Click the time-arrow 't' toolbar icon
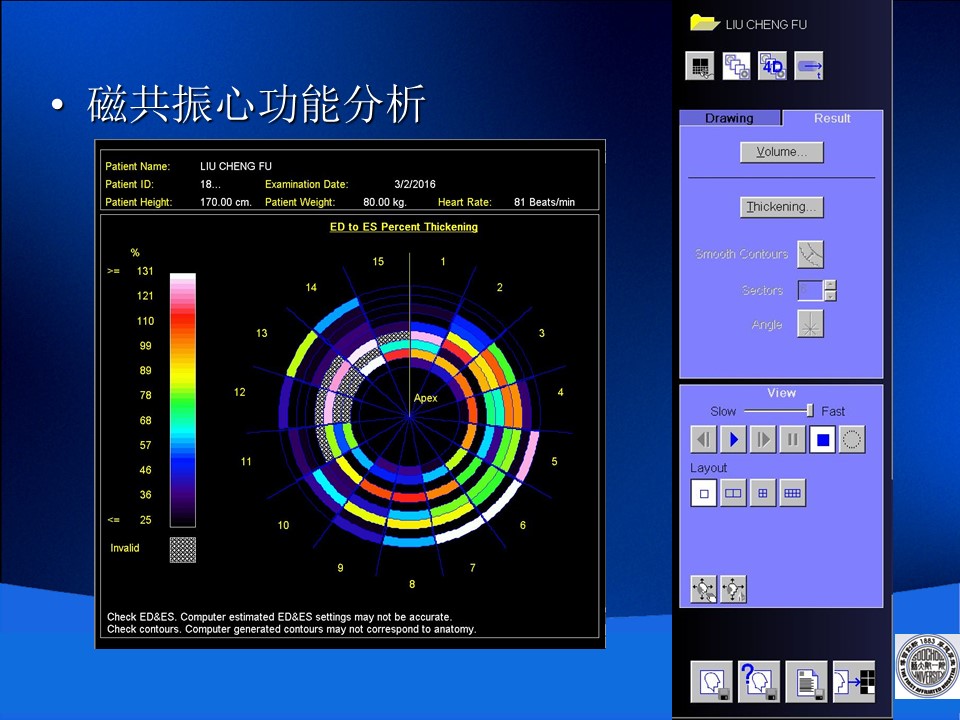Viewport: 960px width, 720px height. pos(809,66)
